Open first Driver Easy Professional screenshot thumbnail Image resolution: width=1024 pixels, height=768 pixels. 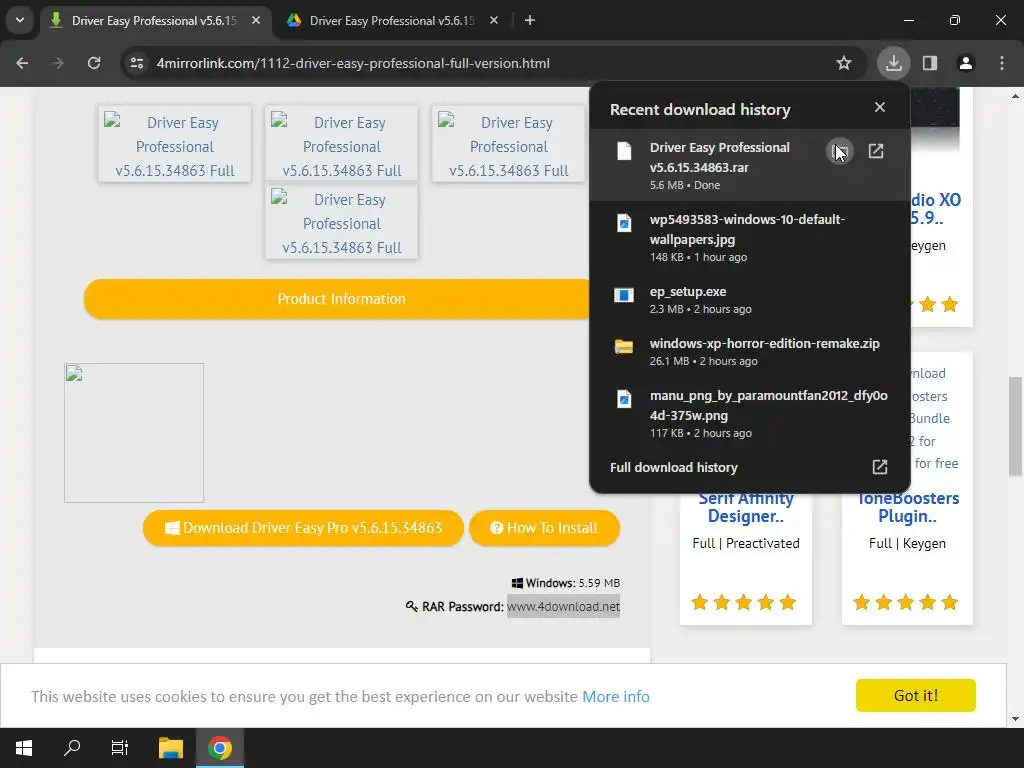click(x=174, y=144)
